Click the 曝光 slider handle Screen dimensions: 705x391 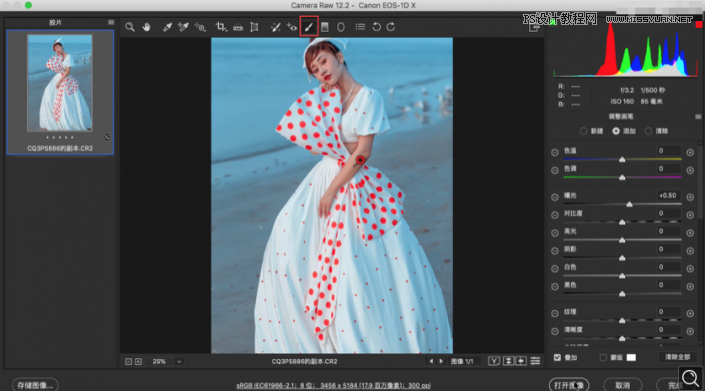(x=629, y=204)
